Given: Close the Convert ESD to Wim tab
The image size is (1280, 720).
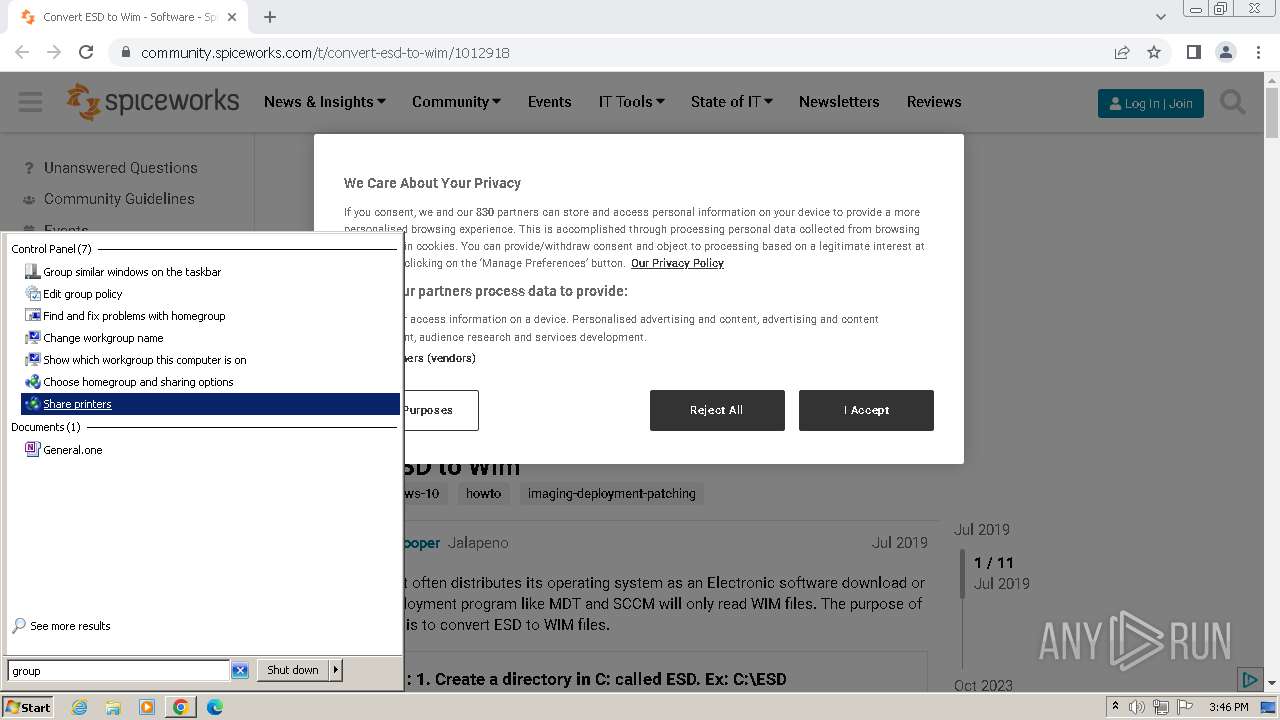Looking at the screenshot, I should (x=233, y=17).
